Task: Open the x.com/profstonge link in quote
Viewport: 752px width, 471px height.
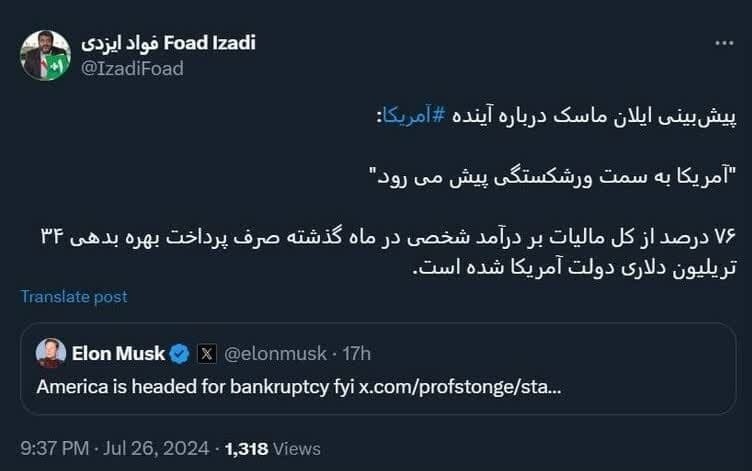Action: click(460, 385)
